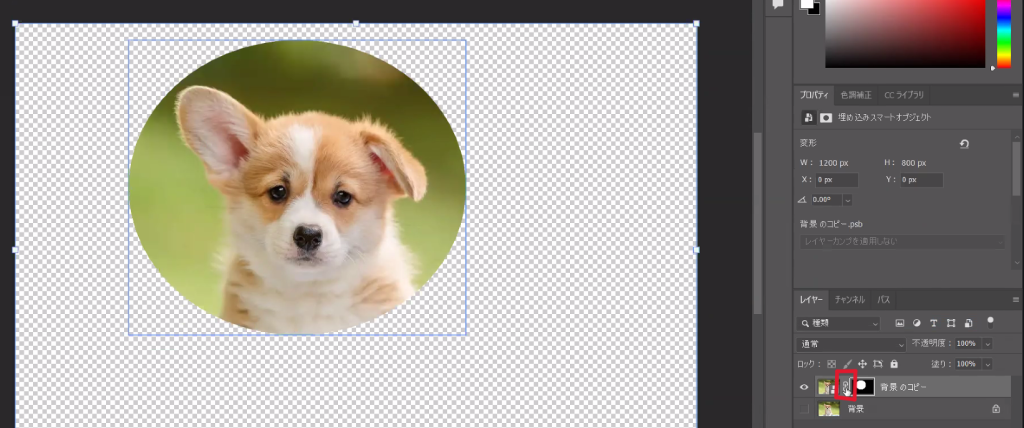Click the lock transparent pixels icon
This screenshot has height=428, width=1024.
click(x=831, y=364)
